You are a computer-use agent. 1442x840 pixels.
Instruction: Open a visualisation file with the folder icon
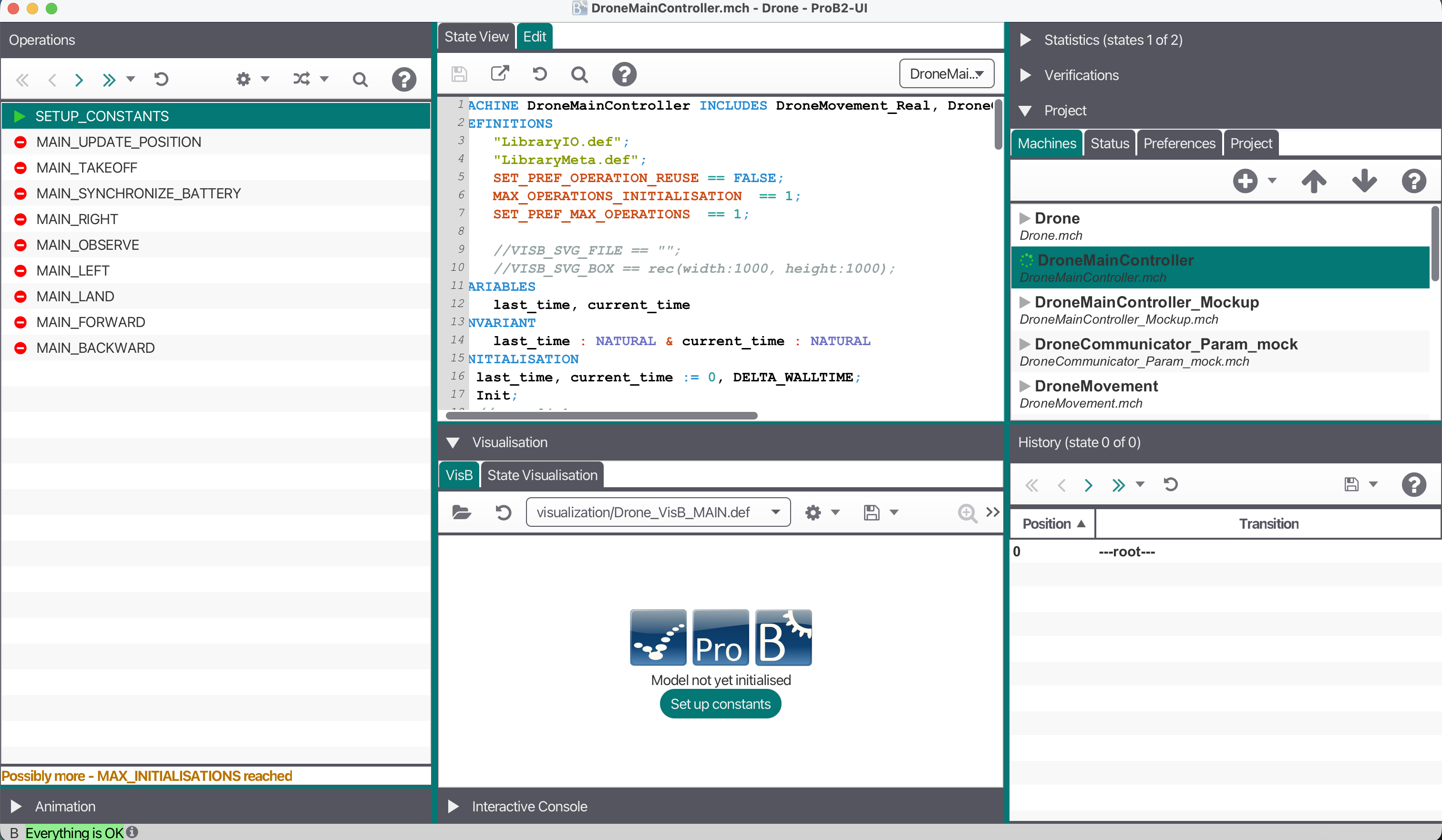pos(461,512)
